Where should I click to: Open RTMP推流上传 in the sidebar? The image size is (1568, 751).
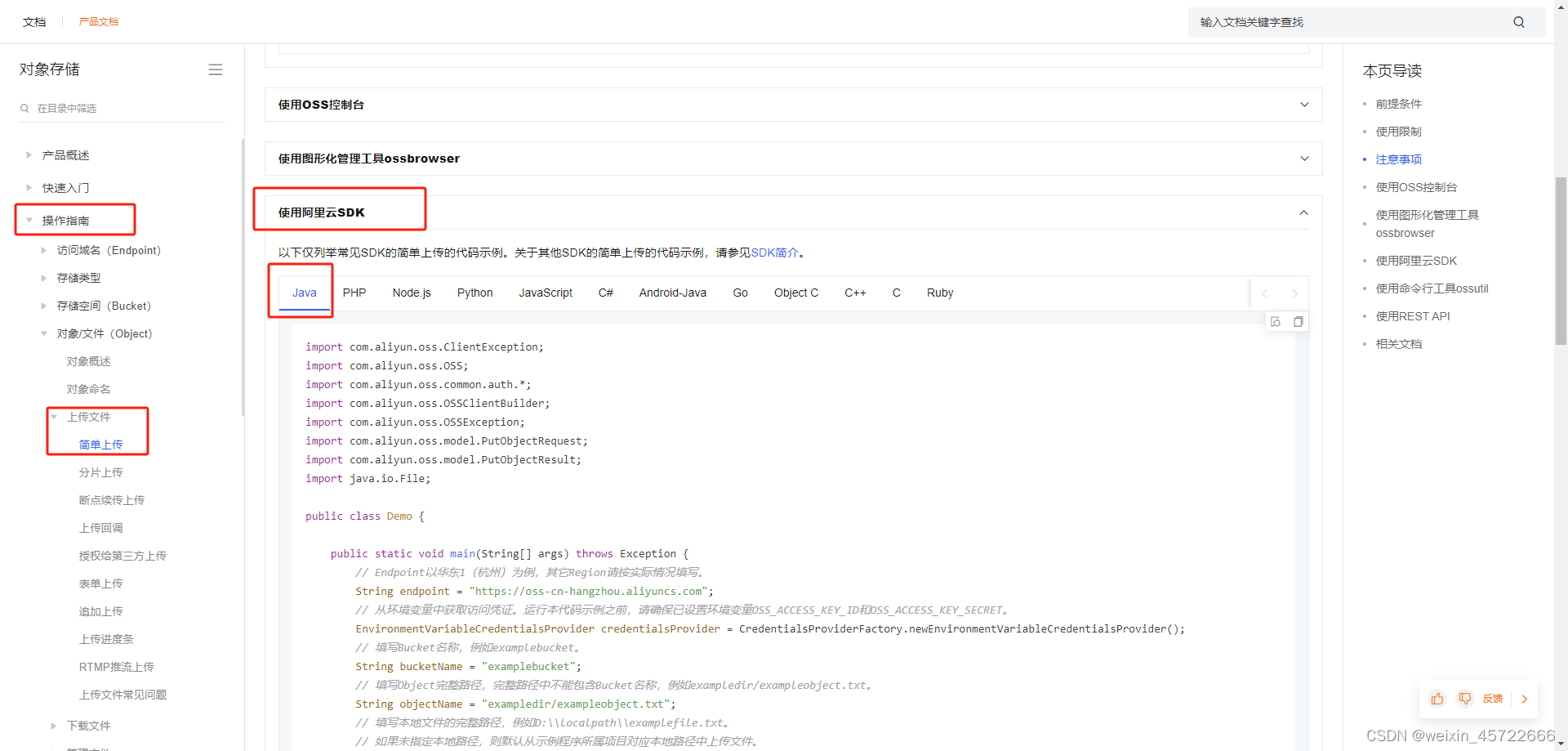(x=117, y=667)
